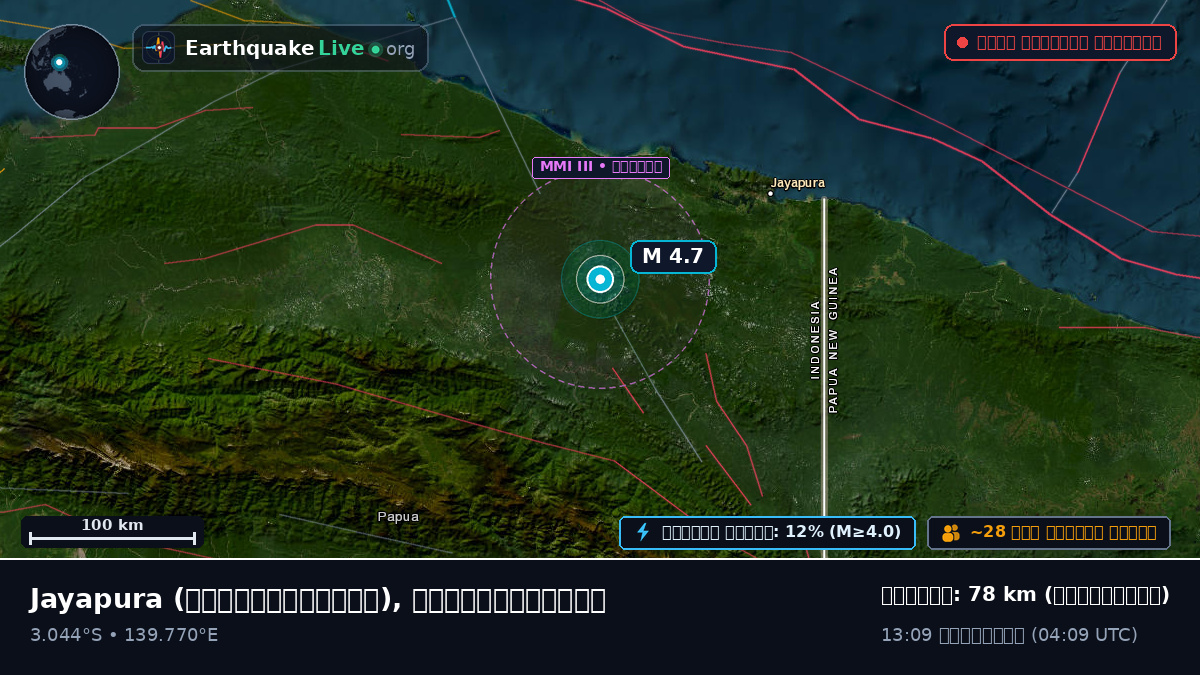Click the '78 km' depth reading
The height and width of the screenshot is (675, 1200).
1003,595
